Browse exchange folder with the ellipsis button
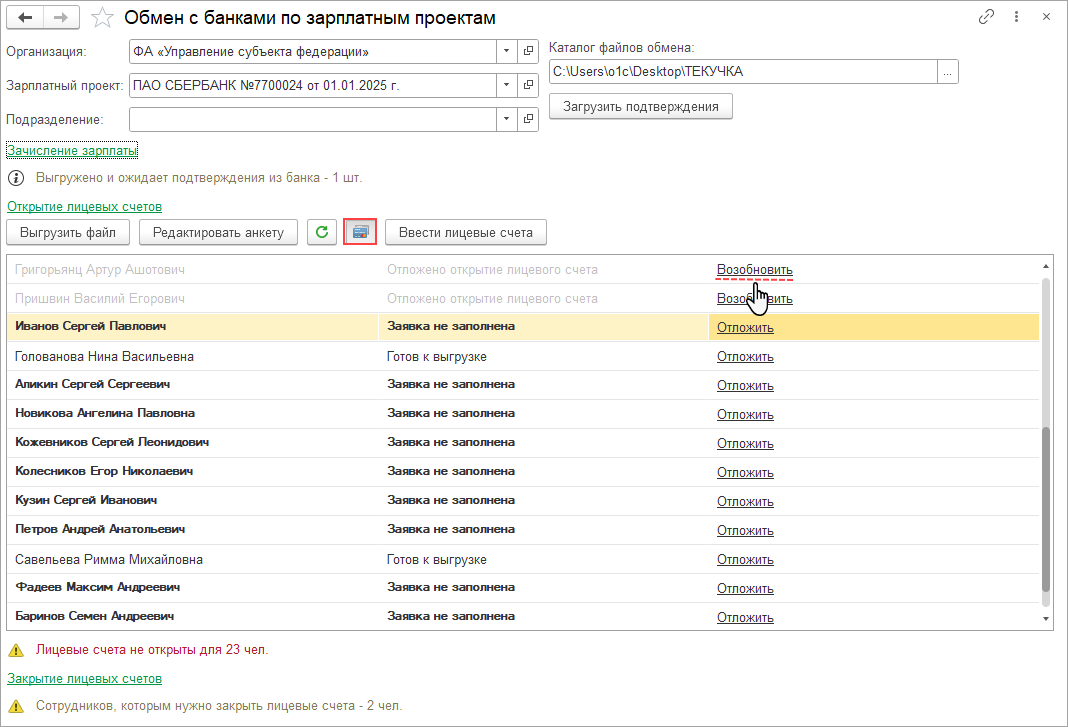Screen dimensions: 1068x727 [x=948, y=72]
